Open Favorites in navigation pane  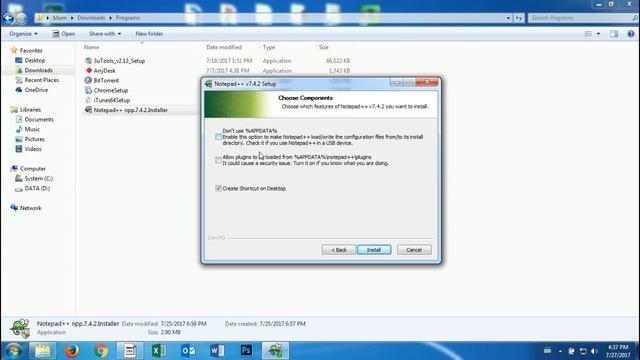(31, 51)
